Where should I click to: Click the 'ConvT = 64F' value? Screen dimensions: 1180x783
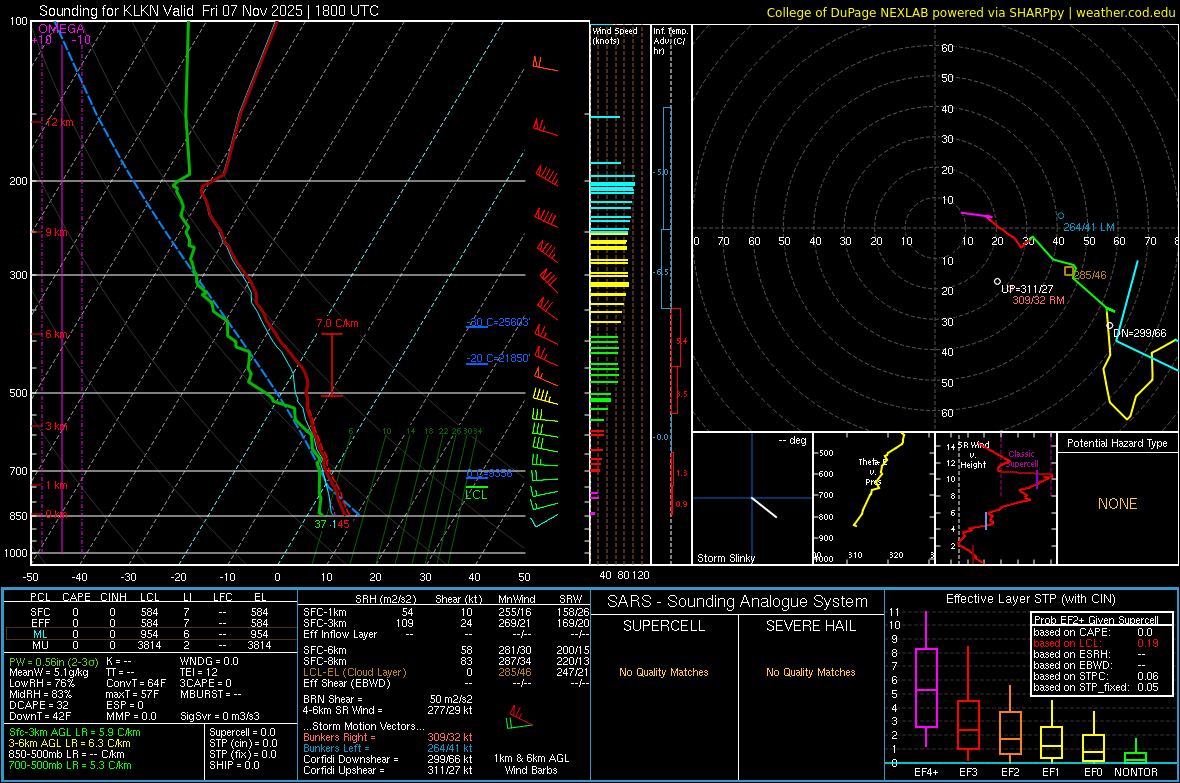136,684
